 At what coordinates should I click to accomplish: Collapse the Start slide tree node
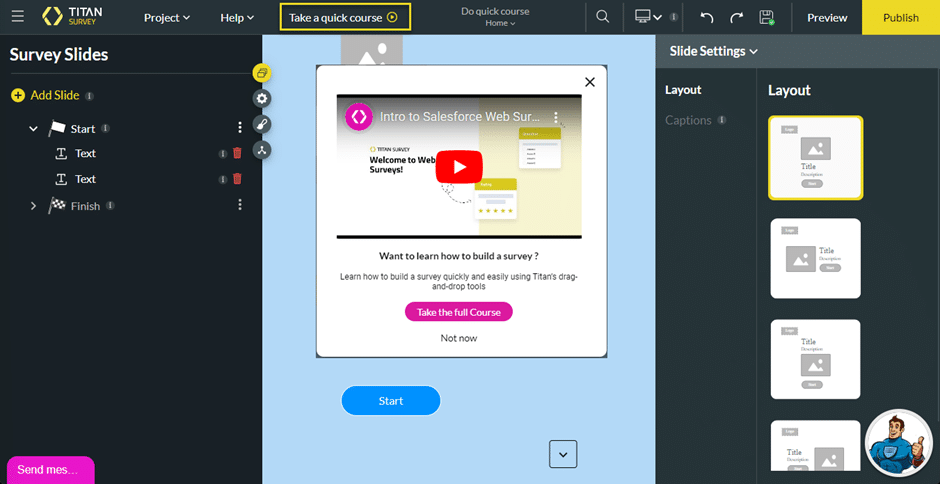point(33,129)
